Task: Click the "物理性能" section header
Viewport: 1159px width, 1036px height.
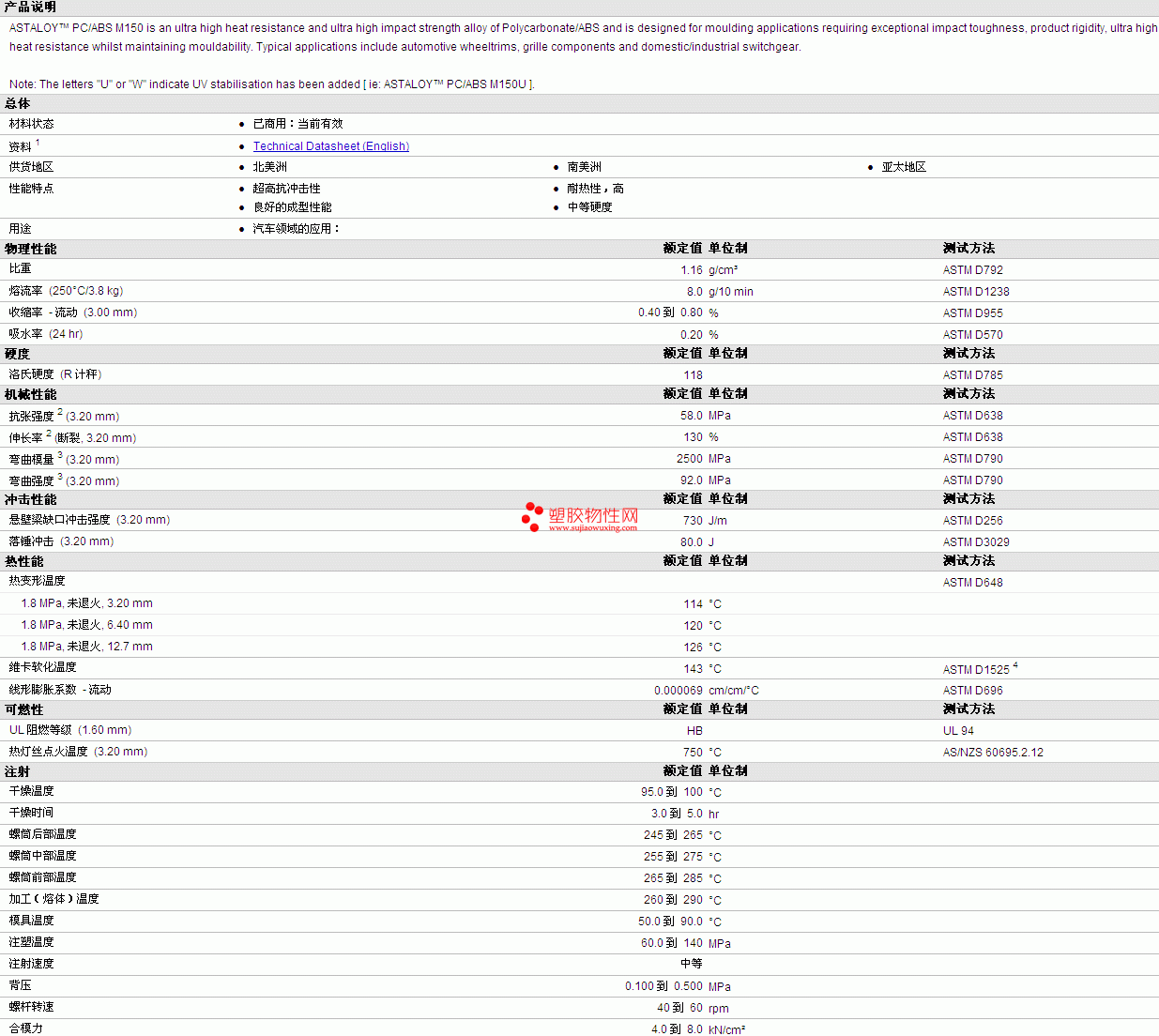Action: click(x=31, y=250)
